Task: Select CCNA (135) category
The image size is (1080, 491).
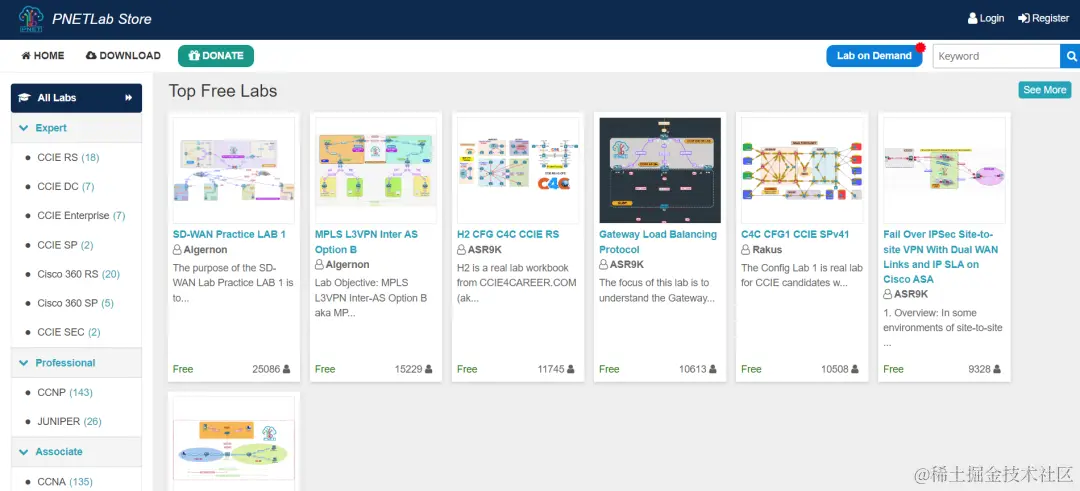Action: pos(65,482)
